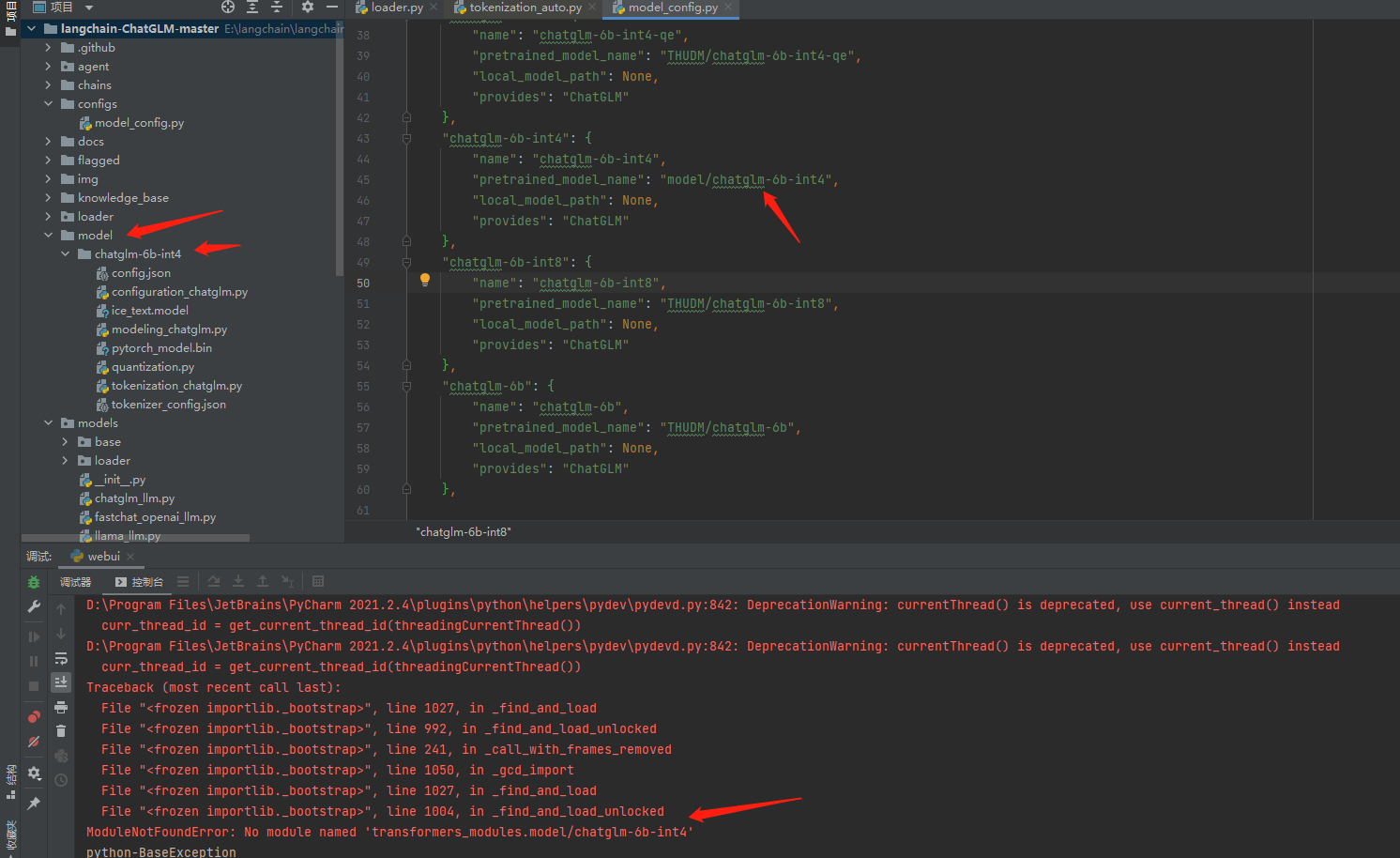The width and height of the screenshot is (1400, 858).
Task: Open View Breakpoints red circles icon
Action: coord(34,716)
